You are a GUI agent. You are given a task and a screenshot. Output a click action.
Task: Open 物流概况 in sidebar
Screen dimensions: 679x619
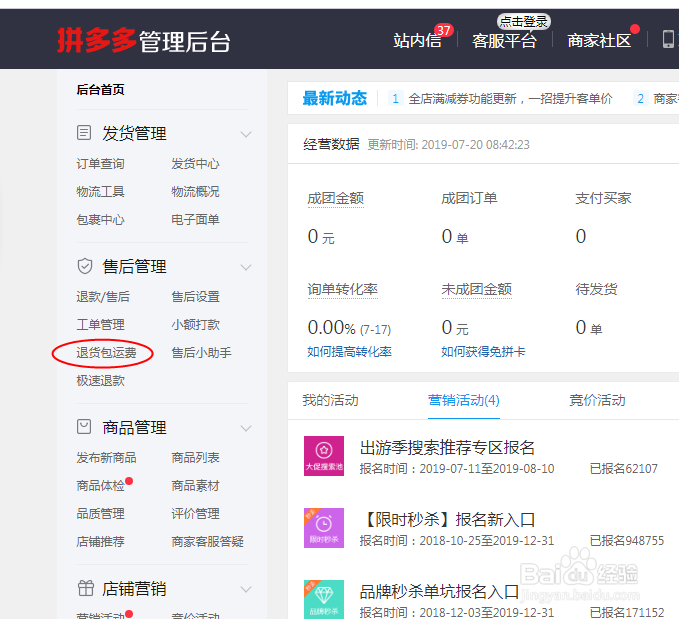(x=195, y=191)
